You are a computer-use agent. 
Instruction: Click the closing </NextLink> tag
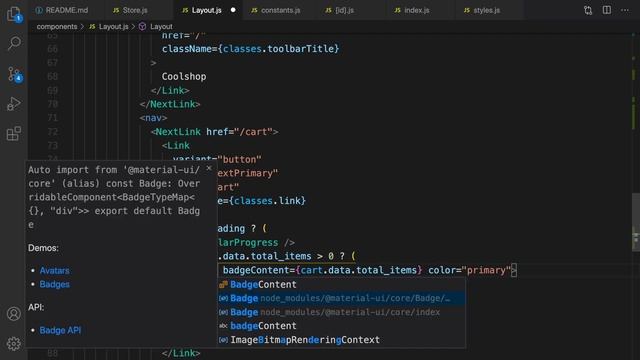click(x=170, y=104)
